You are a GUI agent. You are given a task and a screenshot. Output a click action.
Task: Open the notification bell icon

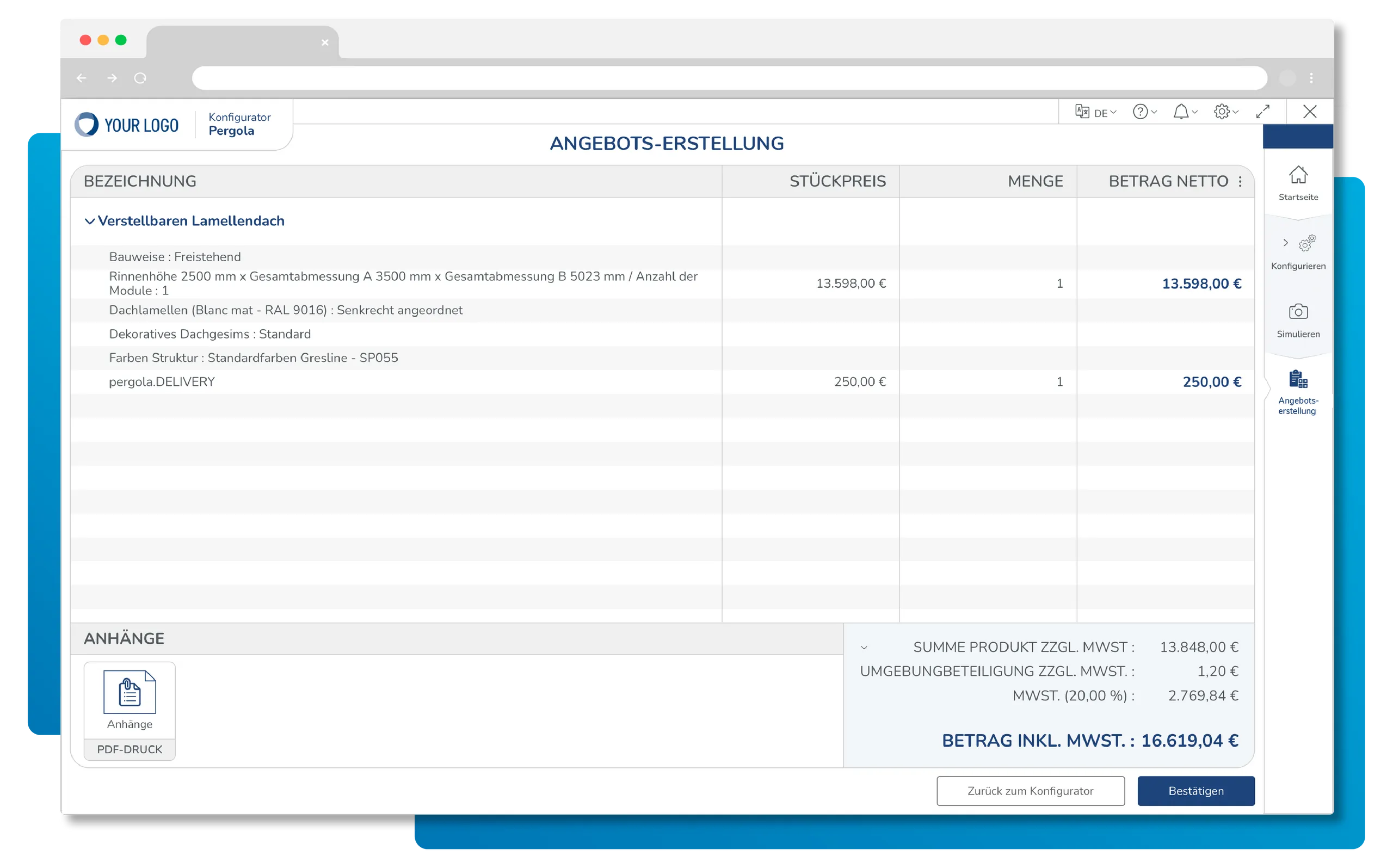[1181, 112]
